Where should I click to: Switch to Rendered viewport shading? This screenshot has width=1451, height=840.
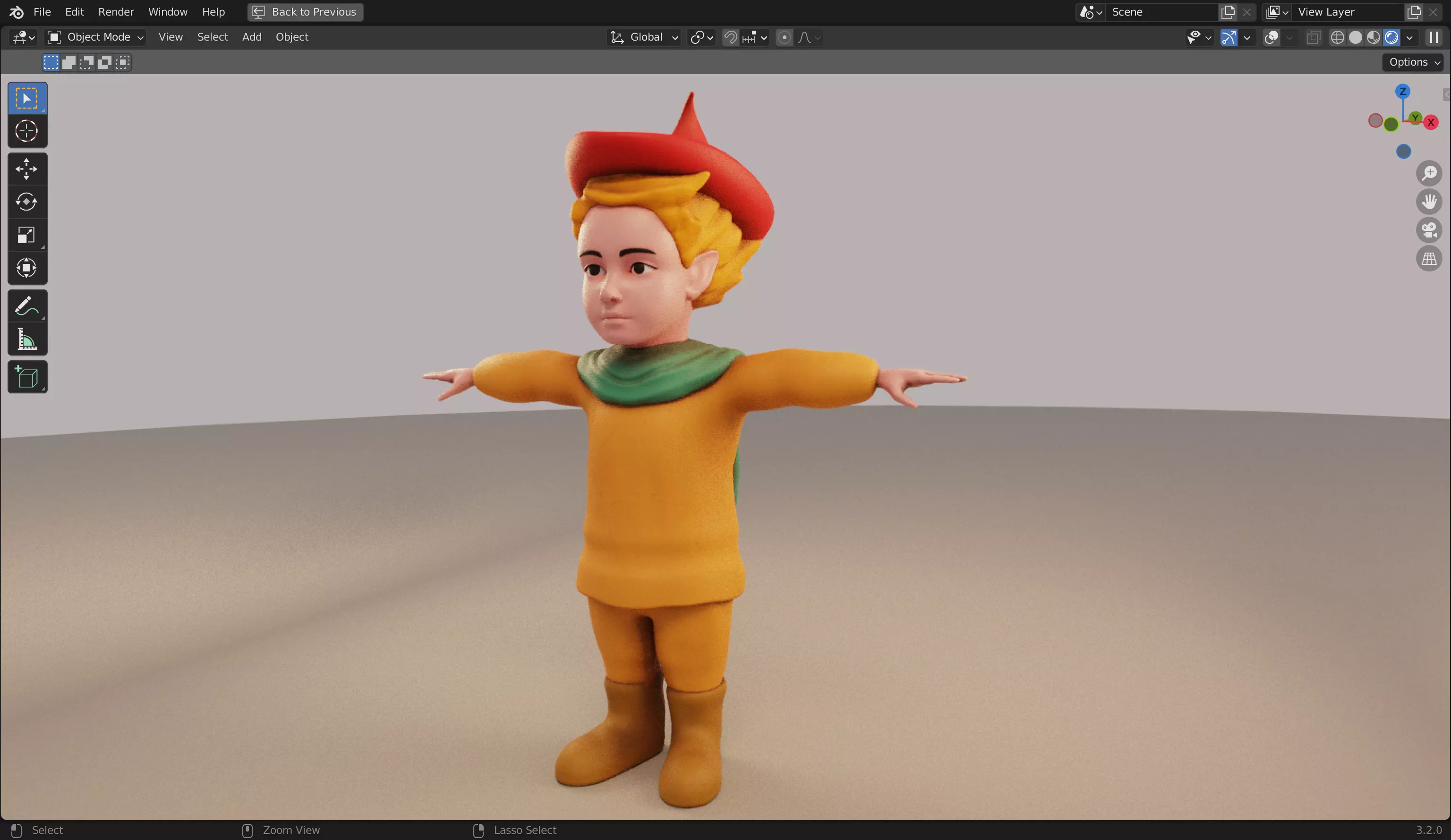[x=1391, y=37]
